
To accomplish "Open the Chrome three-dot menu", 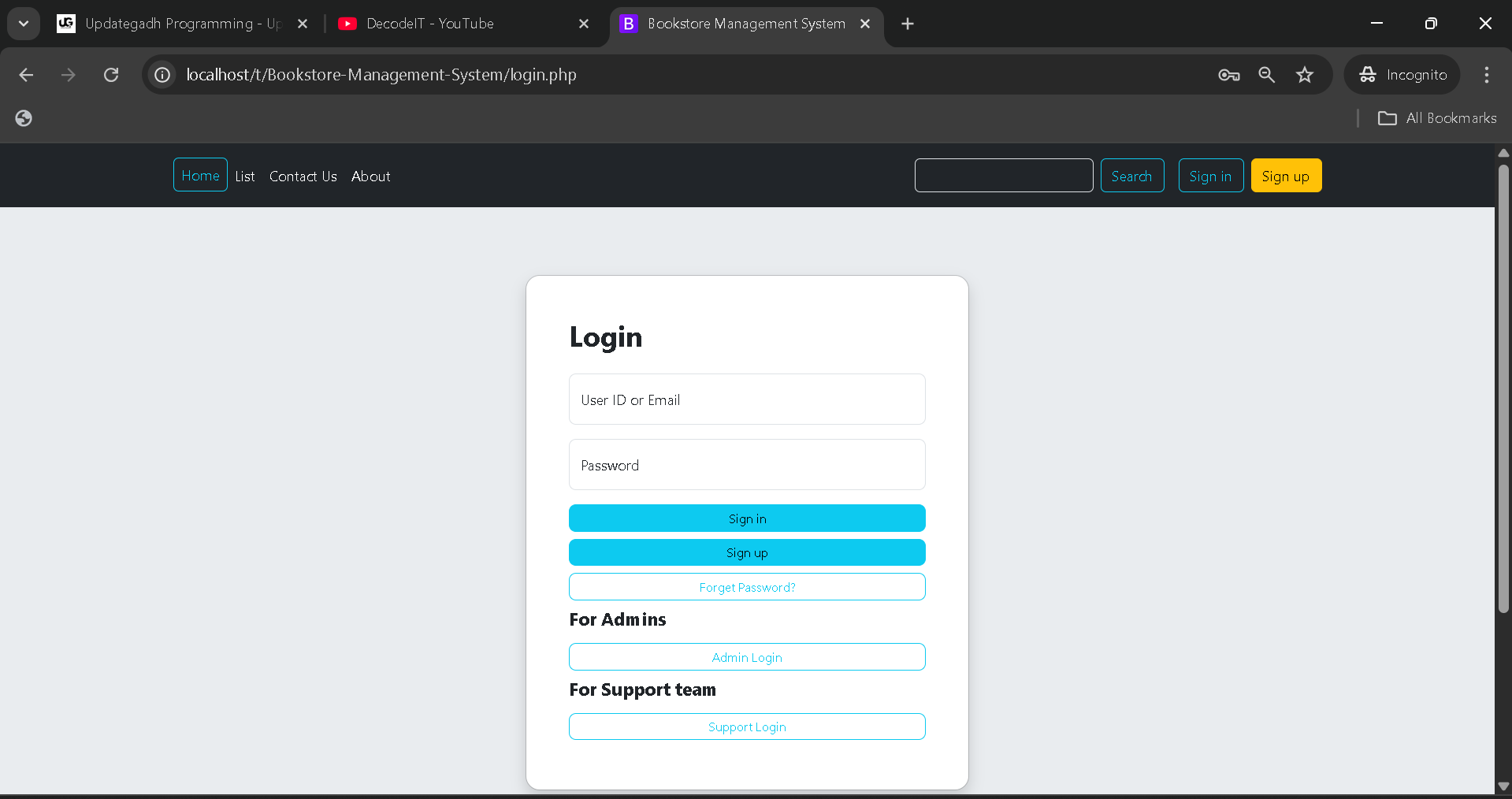I will point(1486,75).
